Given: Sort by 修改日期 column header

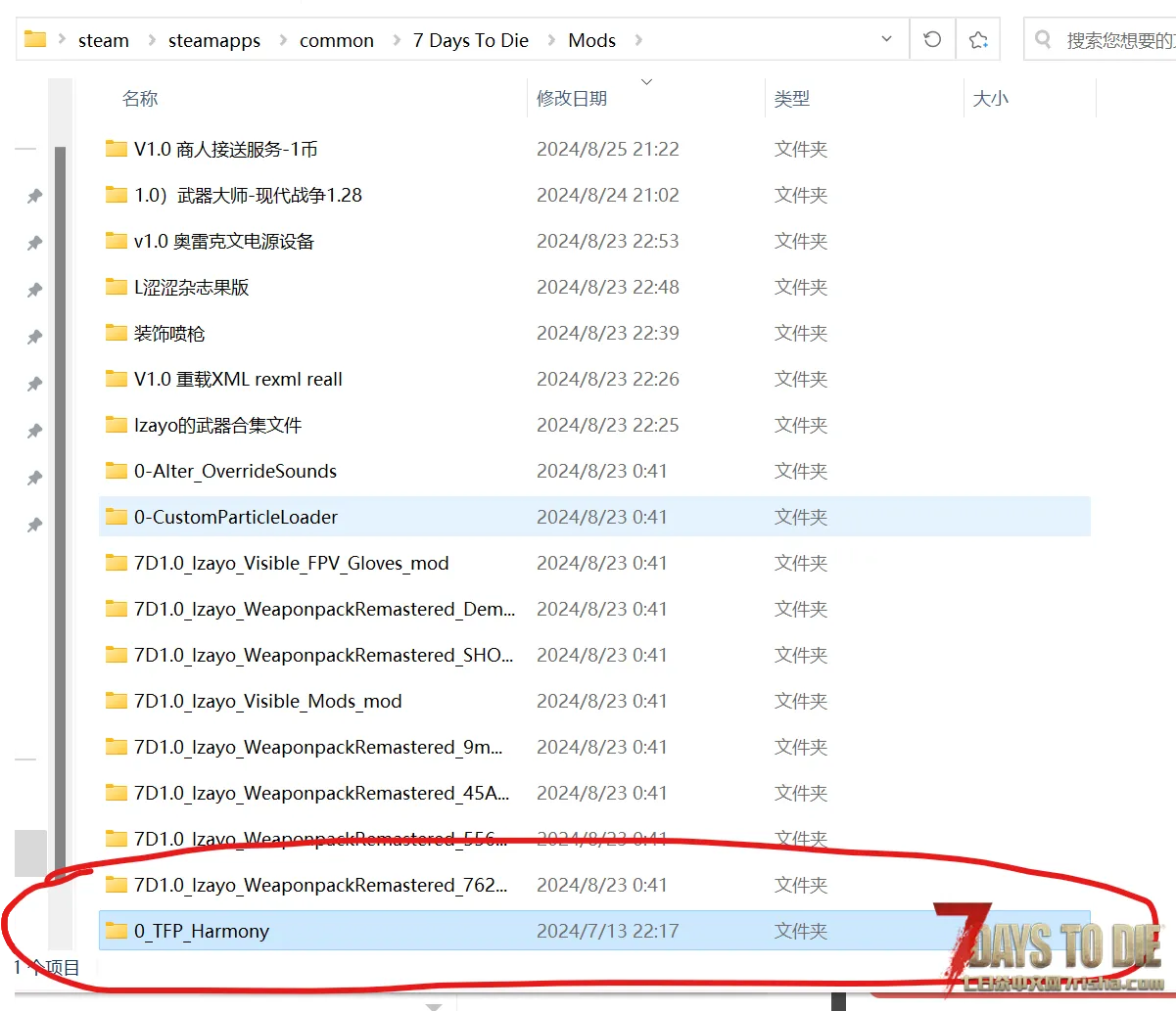Looking at the screenshot, I should 572,98.
